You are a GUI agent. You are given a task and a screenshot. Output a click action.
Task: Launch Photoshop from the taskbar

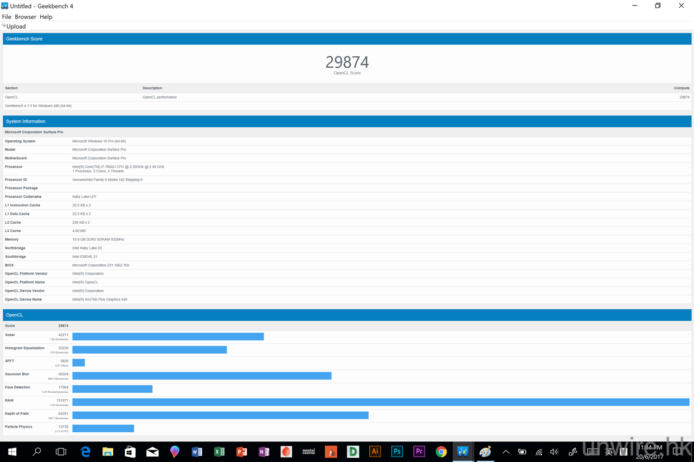[x=397, y=452]
